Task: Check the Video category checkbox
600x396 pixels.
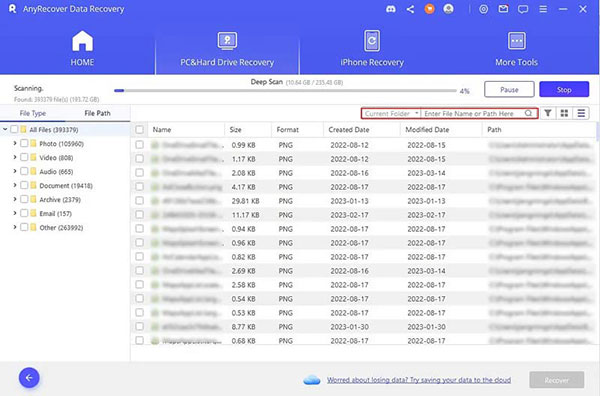Action: [24, 157]
